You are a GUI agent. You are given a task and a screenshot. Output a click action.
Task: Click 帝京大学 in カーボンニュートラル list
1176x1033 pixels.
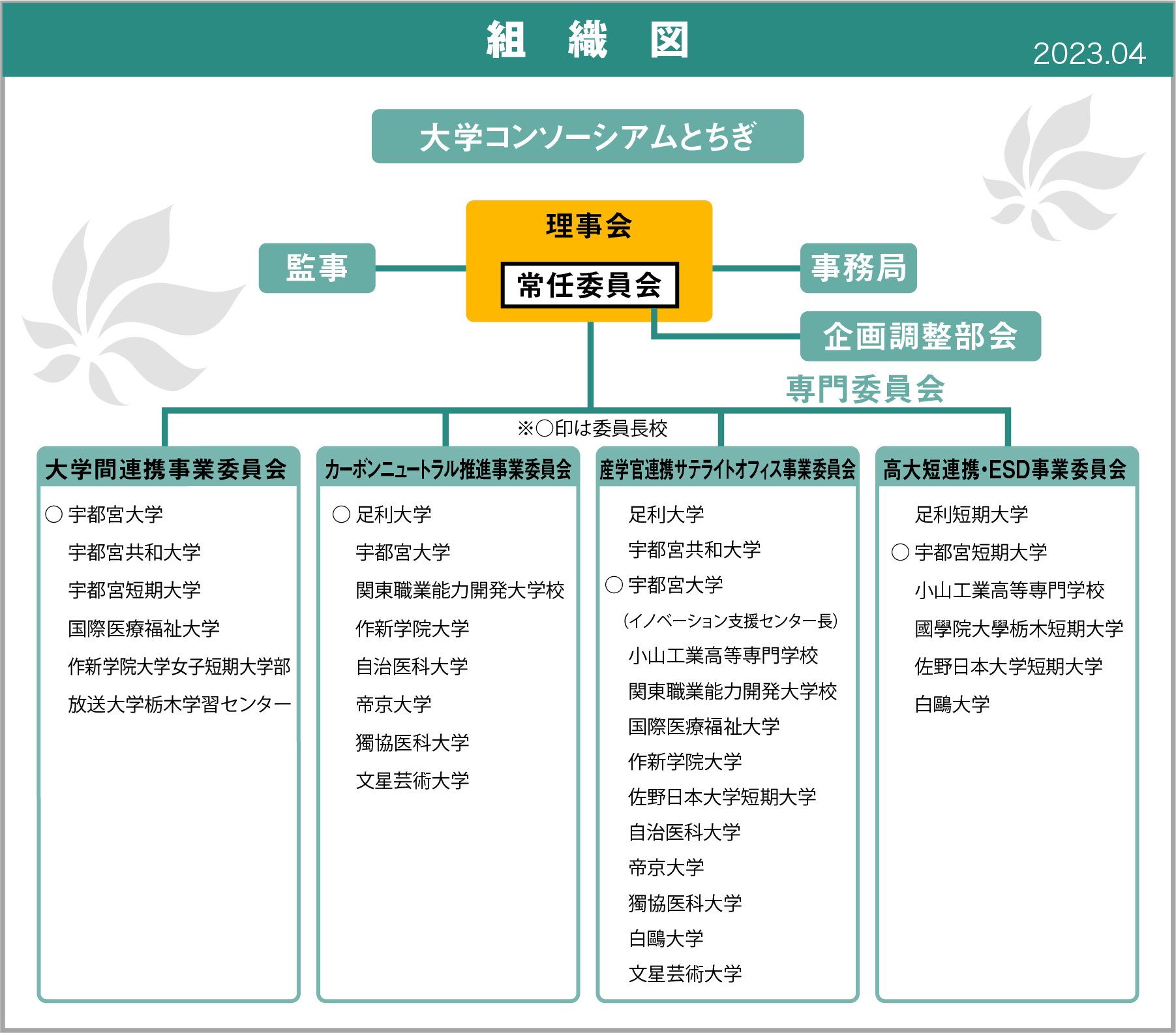click(393, 704)
